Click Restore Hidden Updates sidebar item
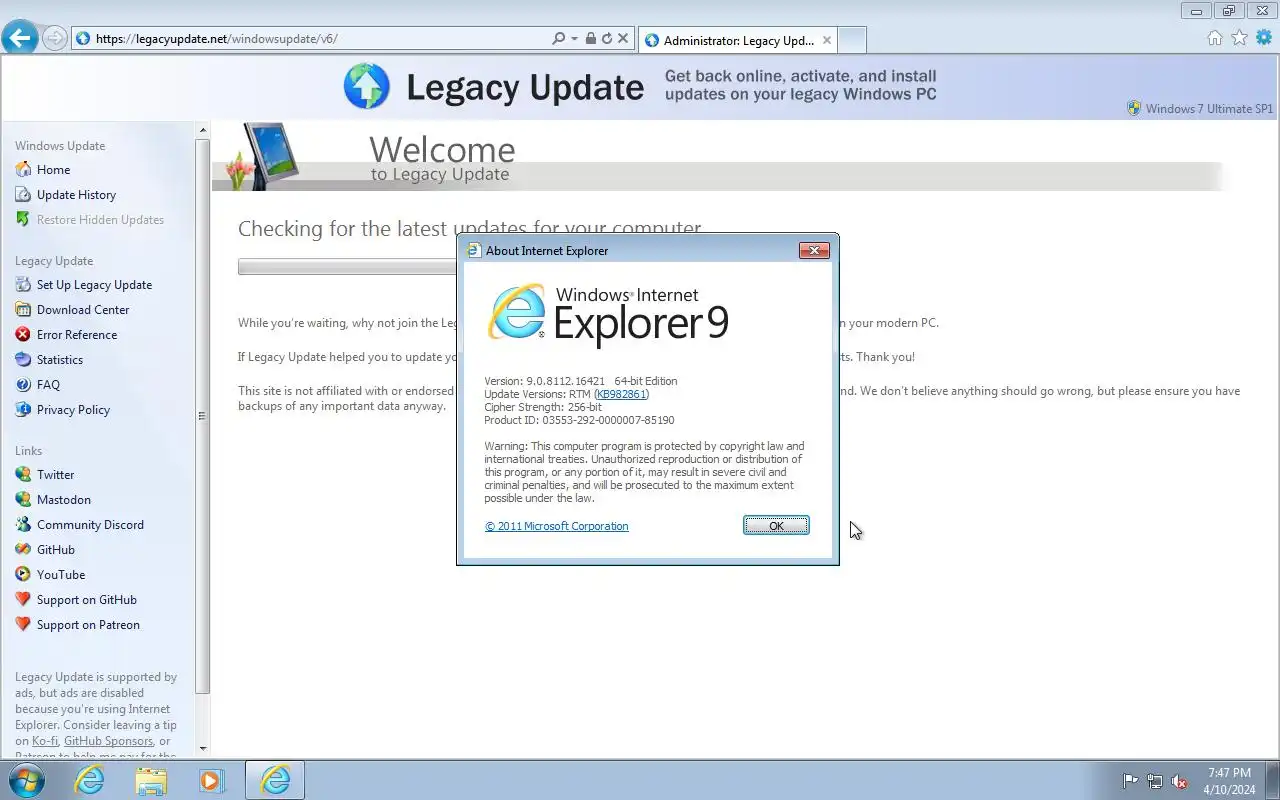1280x800 pixels. click(x=100, y=219)
